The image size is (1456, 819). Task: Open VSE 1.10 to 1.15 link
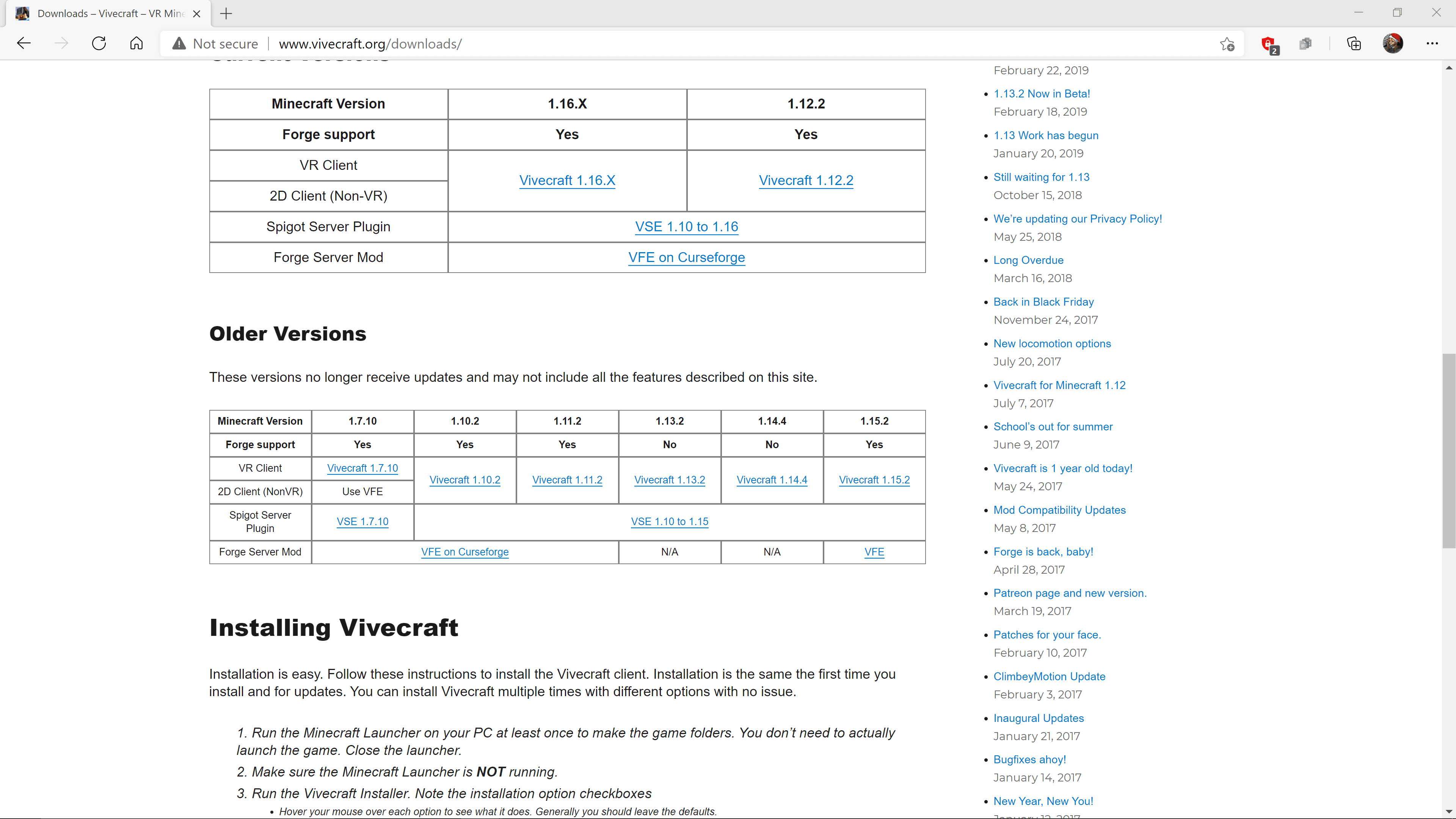coord(669,522)
